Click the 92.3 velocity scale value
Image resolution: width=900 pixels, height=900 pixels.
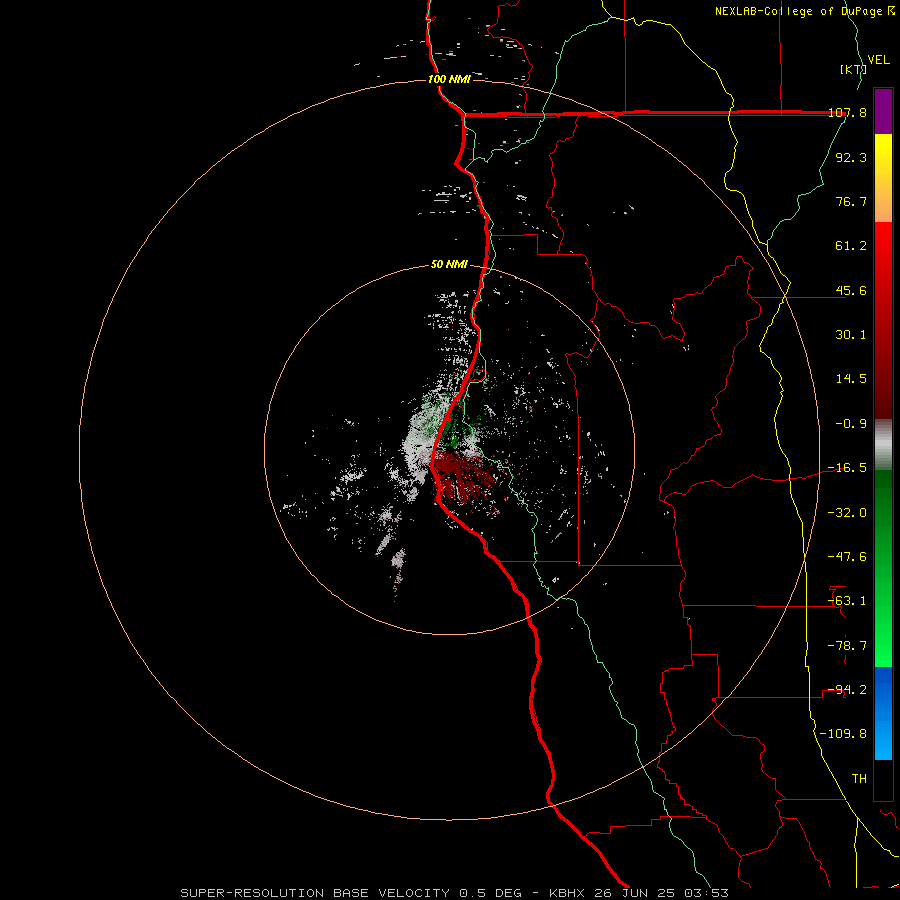[851, 157]
